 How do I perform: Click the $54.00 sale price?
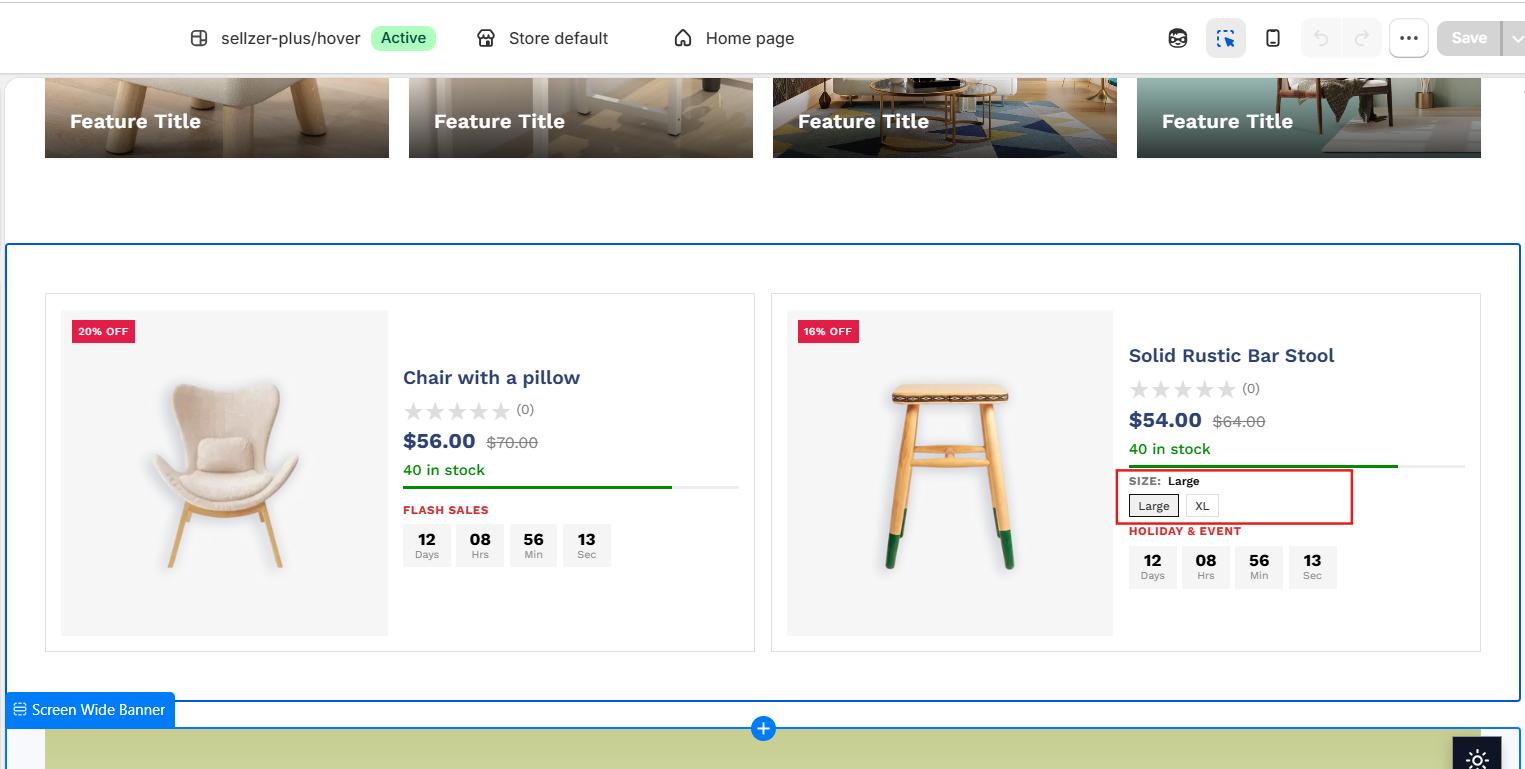coord(1165,420)
